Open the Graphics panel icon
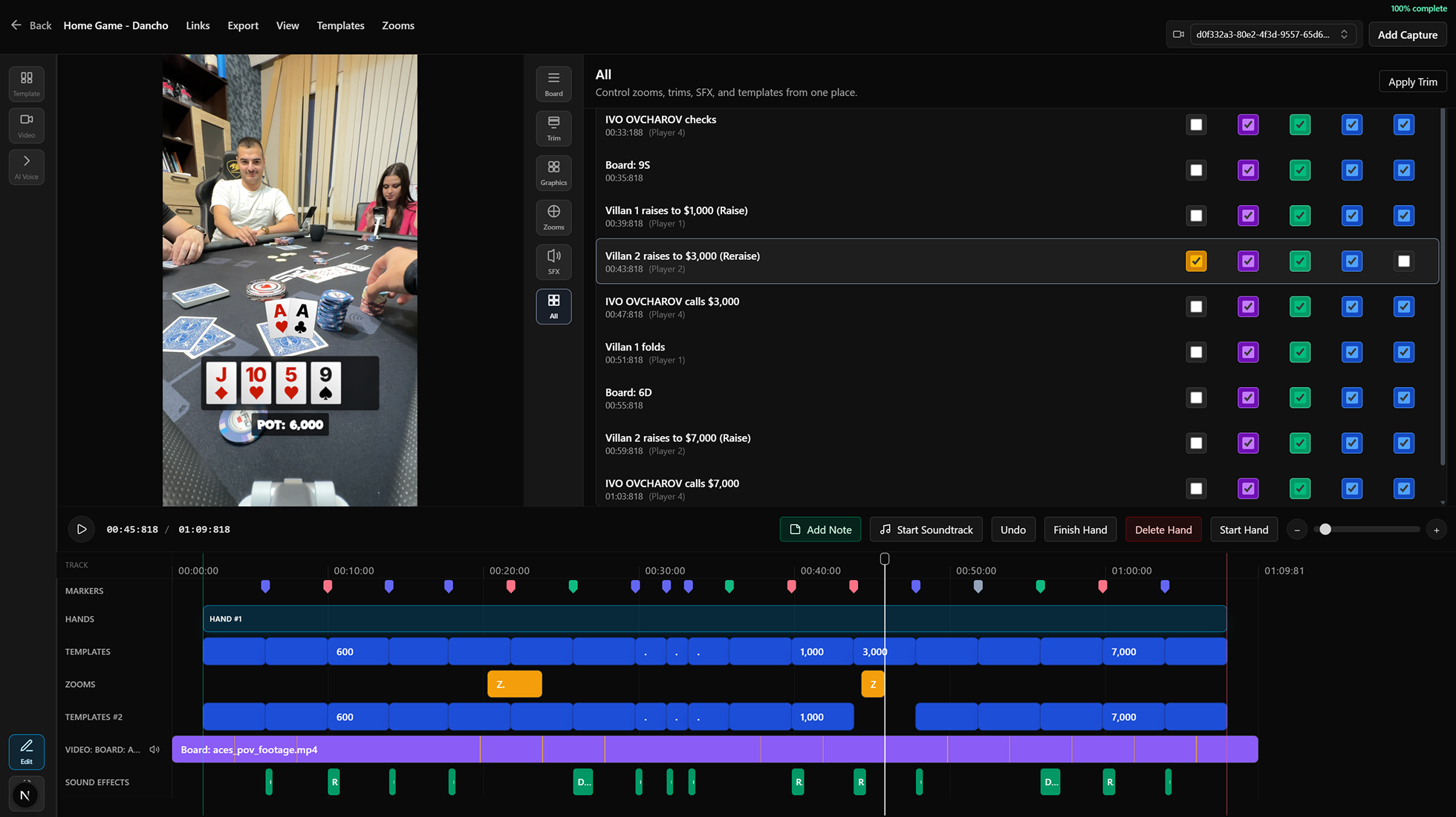The height and width of the screenshot is (817, 1456). [553, 172]
